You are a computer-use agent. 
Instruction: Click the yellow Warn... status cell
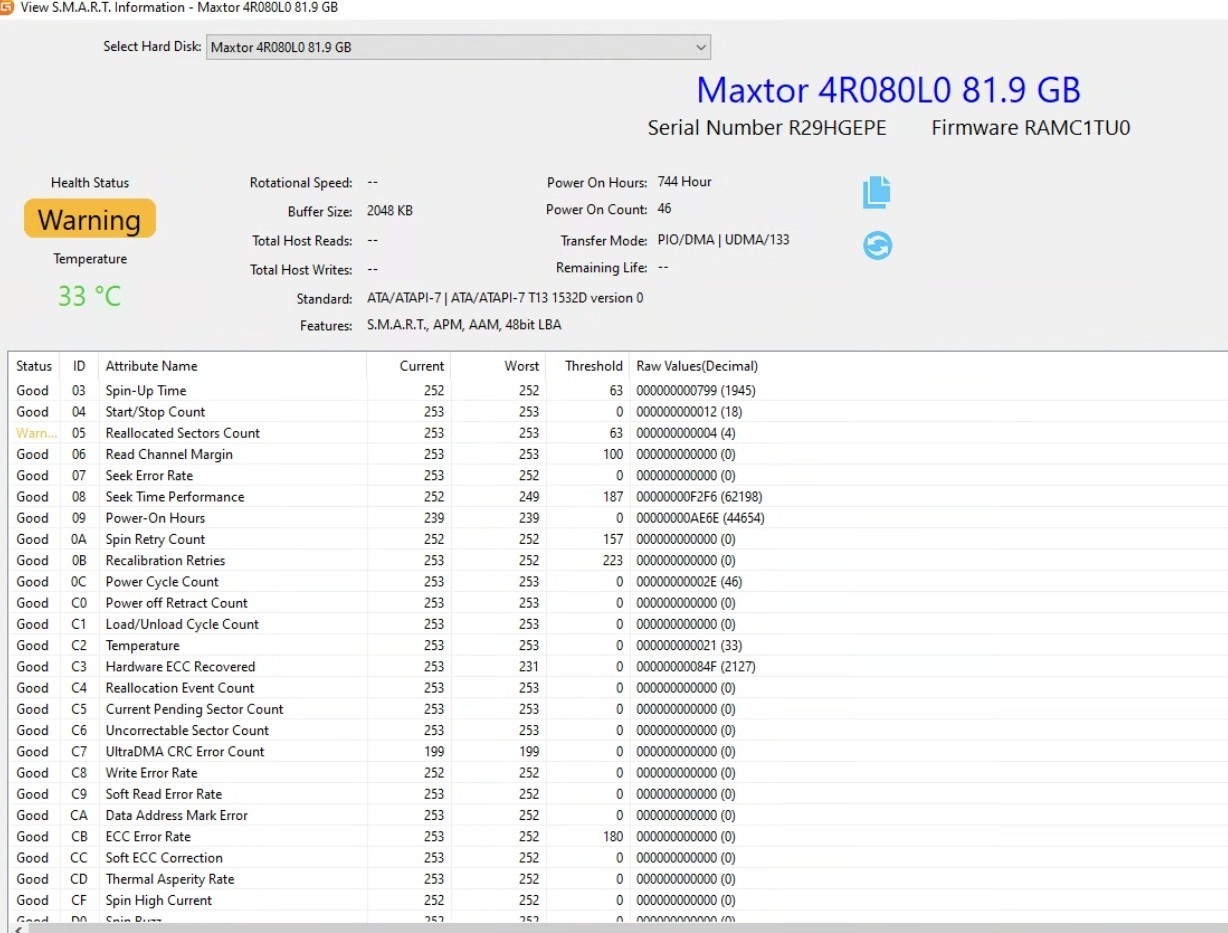pyautogui.click(x=37, y=433)
